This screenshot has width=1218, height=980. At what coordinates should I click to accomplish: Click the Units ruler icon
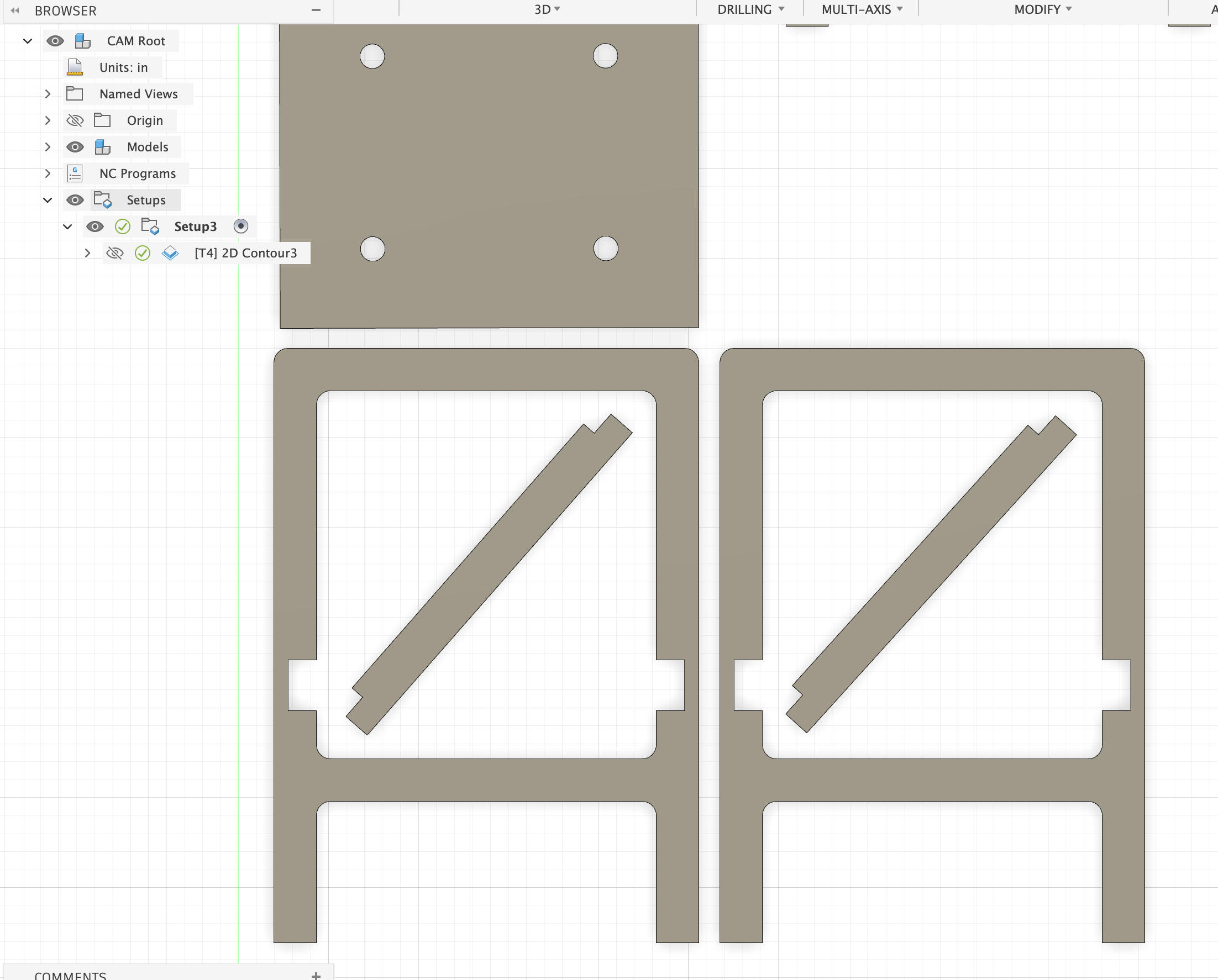point(75,67)
